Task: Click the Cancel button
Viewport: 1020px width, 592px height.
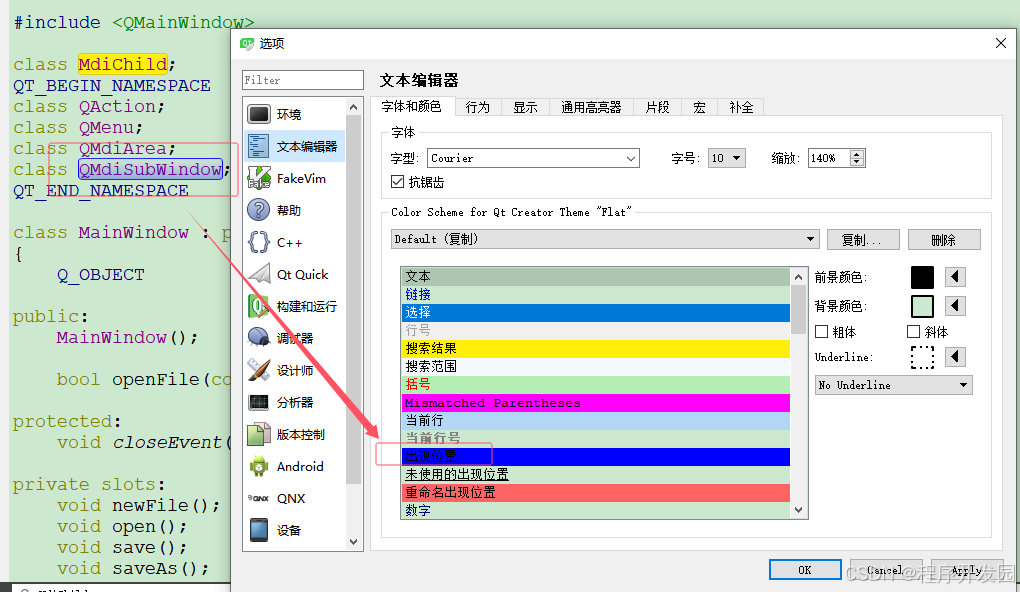Action: point(885,570)
